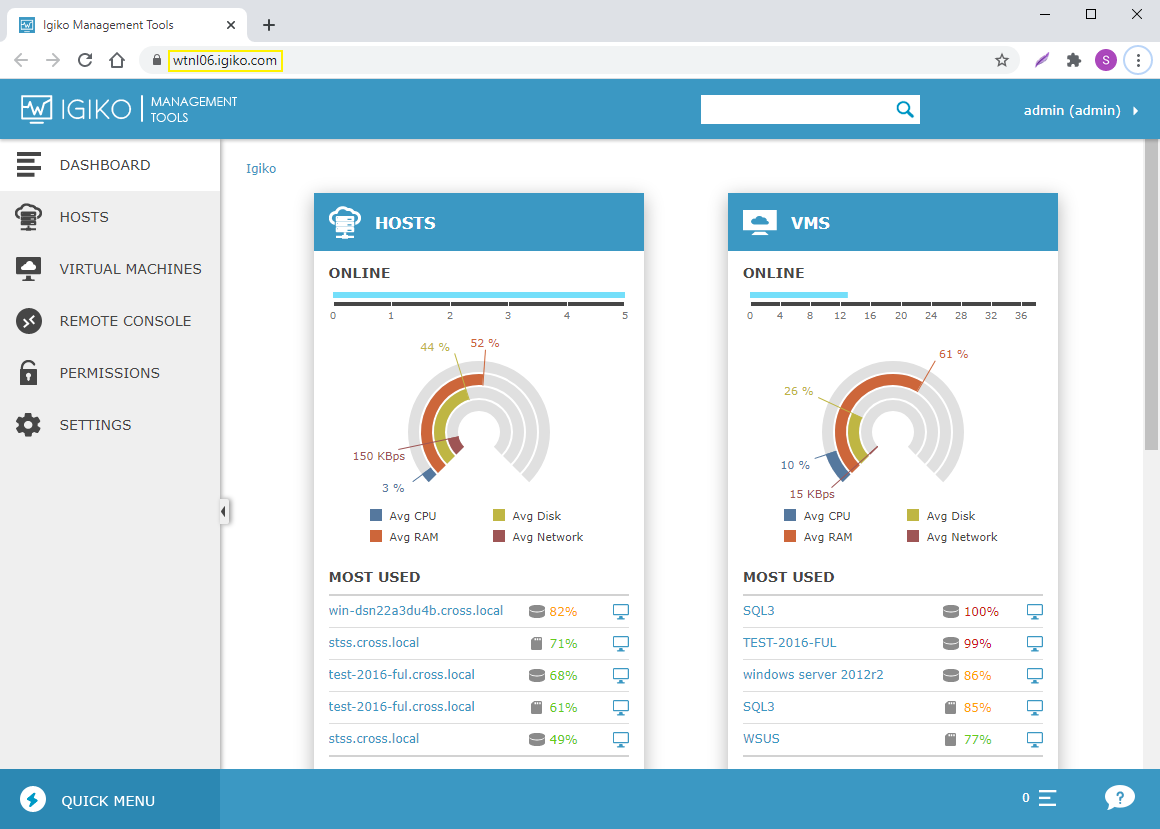Click the page vertical scrollbar
The image size is (1160, 829).
[x=1152, y=294]
